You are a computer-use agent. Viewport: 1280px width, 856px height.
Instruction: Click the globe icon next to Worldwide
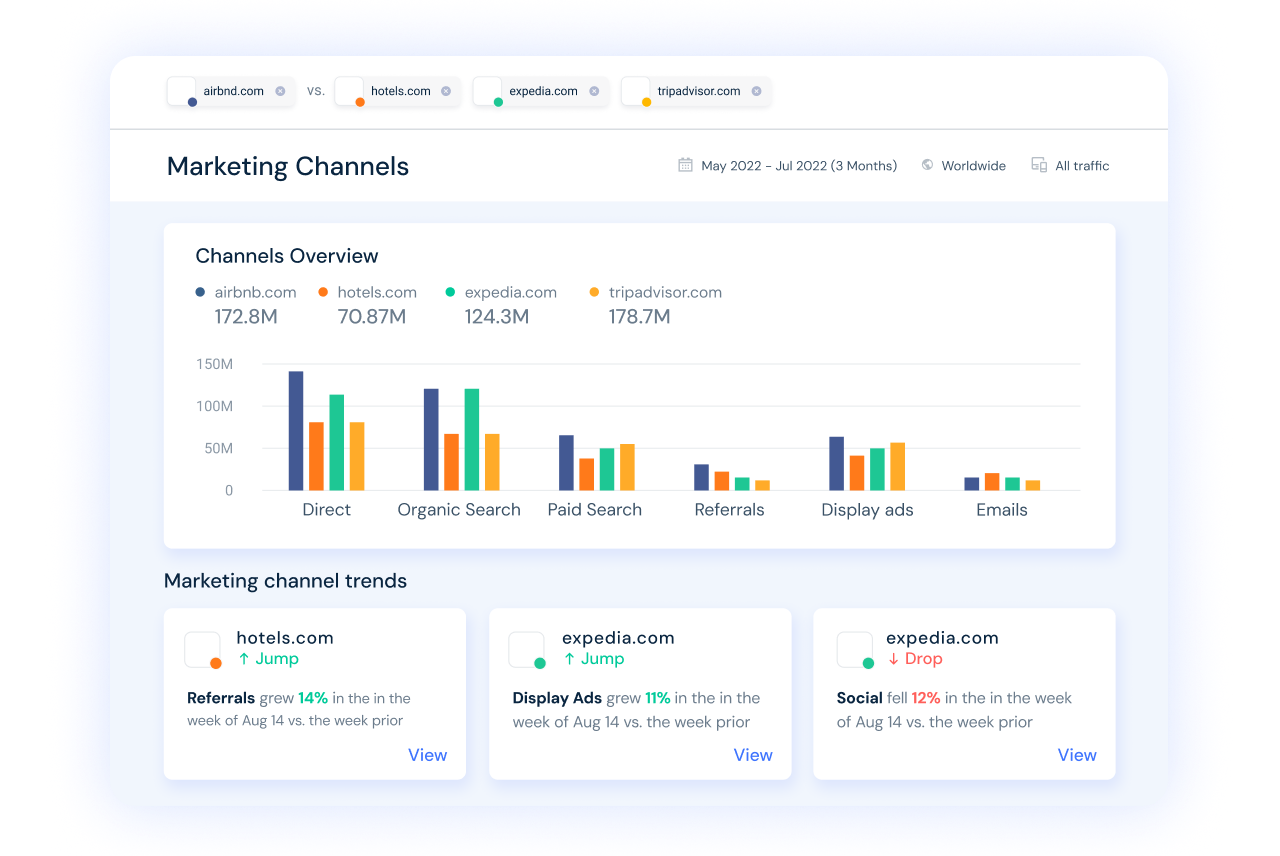[927, 165]
